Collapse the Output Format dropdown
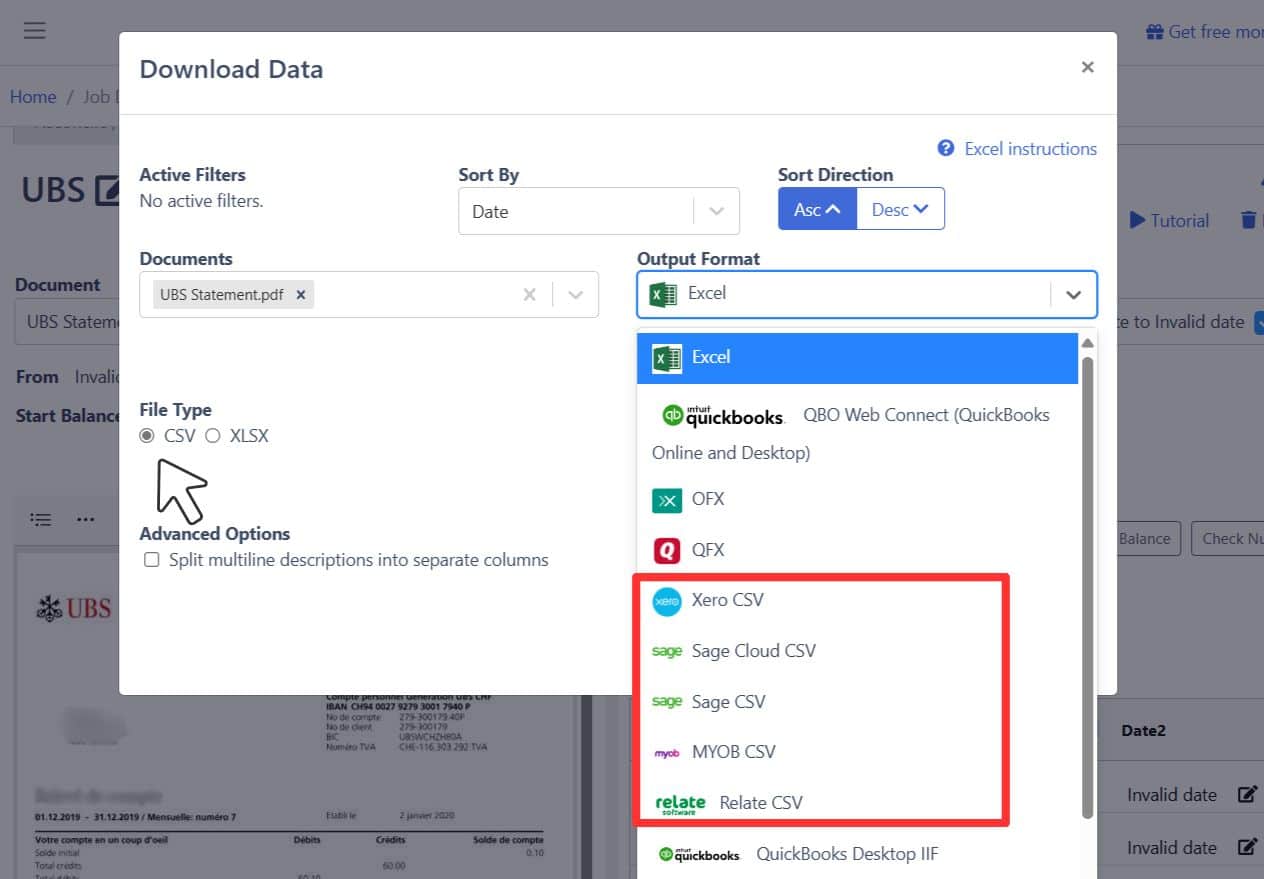 [x=1073, y=294]
